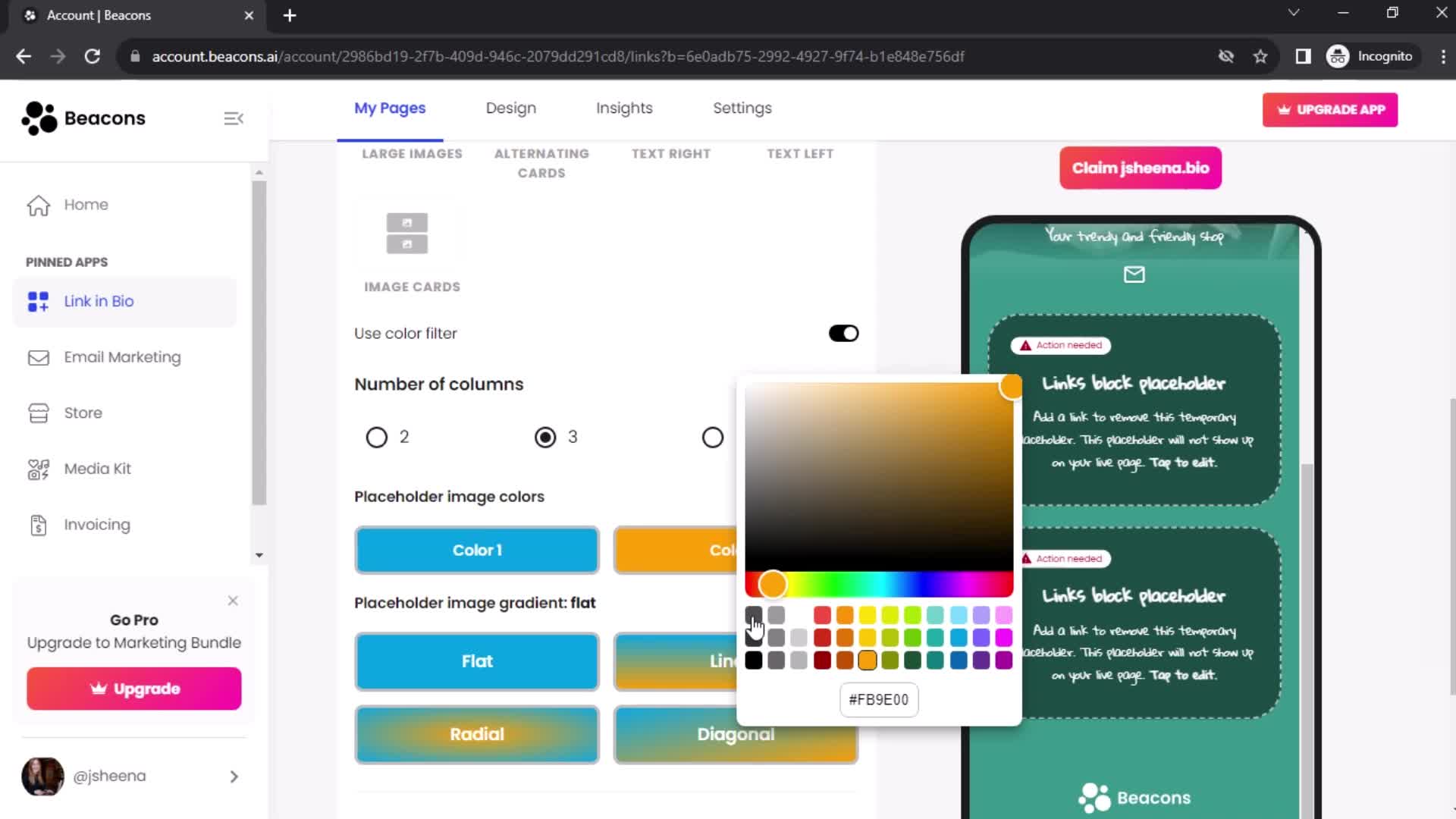This screenshot has height=819, width=1456.
Task: Click the hamburger menu icon
Action: [x=233, y=118]
